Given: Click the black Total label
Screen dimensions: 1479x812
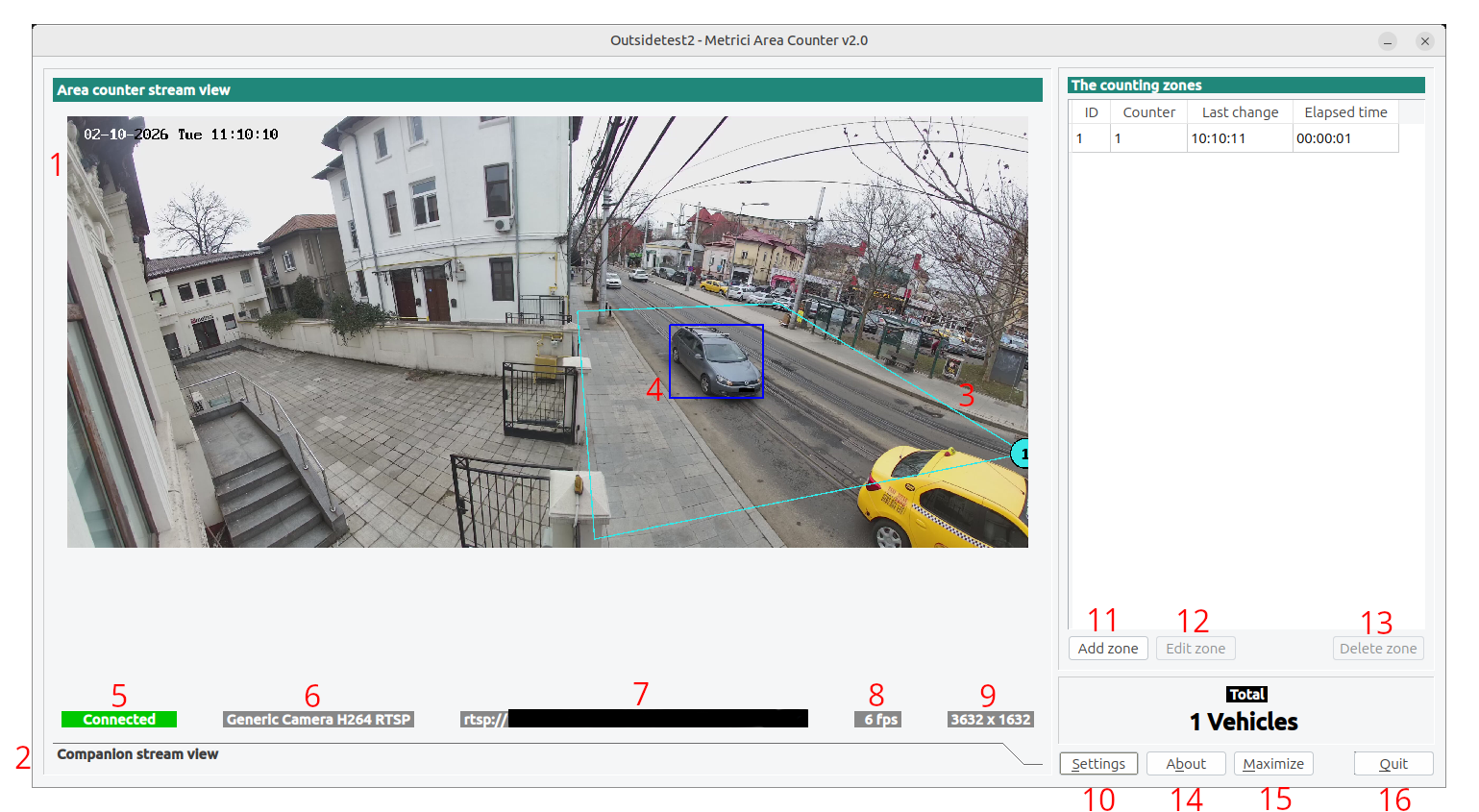Looking at the screenshot, I should pyautogui.click(x=1246, y=695).
